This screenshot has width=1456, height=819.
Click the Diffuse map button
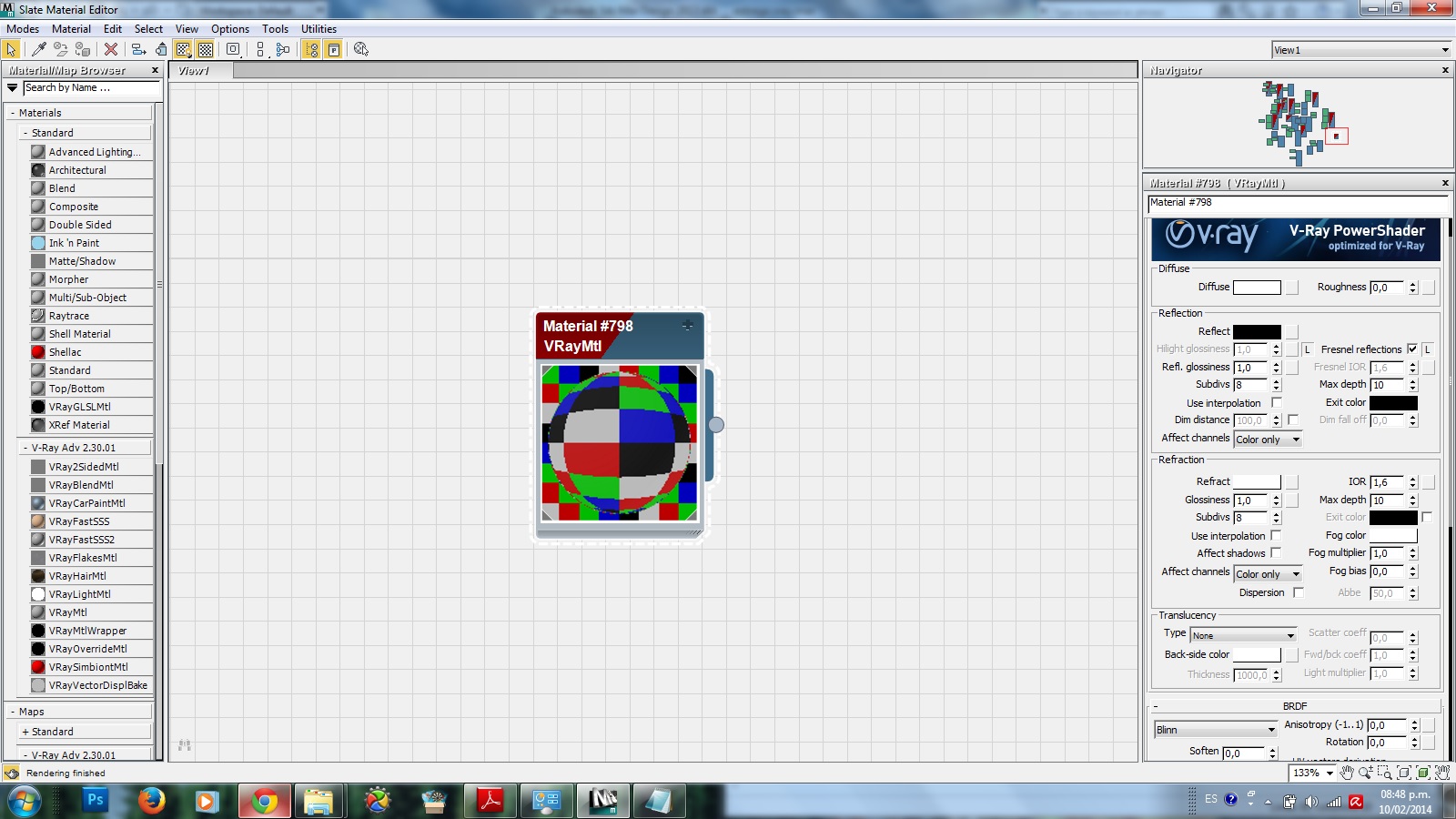[1292, 288]
